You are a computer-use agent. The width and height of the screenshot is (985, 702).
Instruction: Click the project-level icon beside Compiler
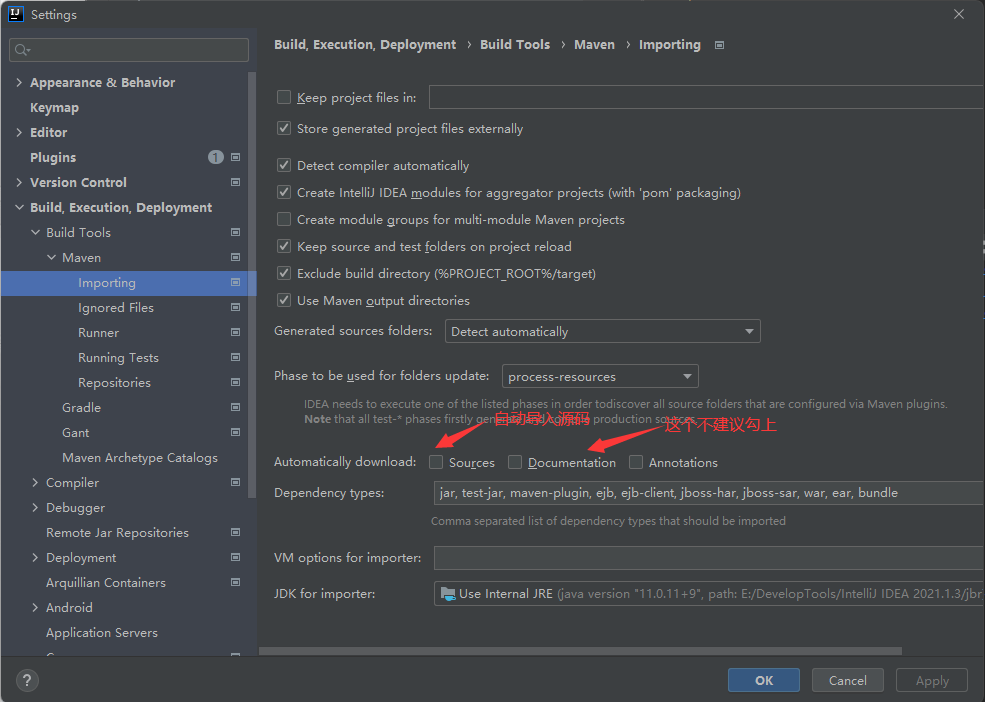pos(236,482)
